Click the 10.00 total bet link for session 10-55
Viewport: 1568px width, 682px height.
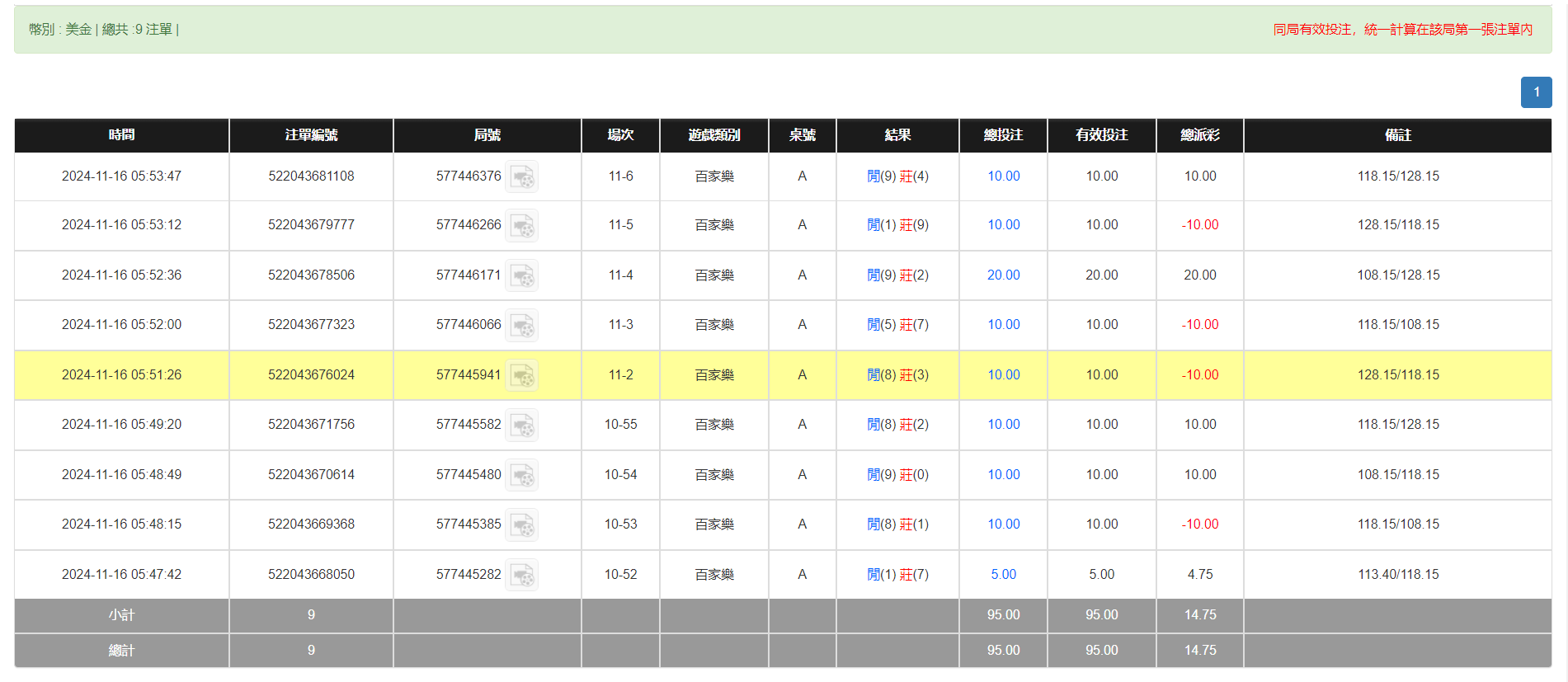[1003, 425]
